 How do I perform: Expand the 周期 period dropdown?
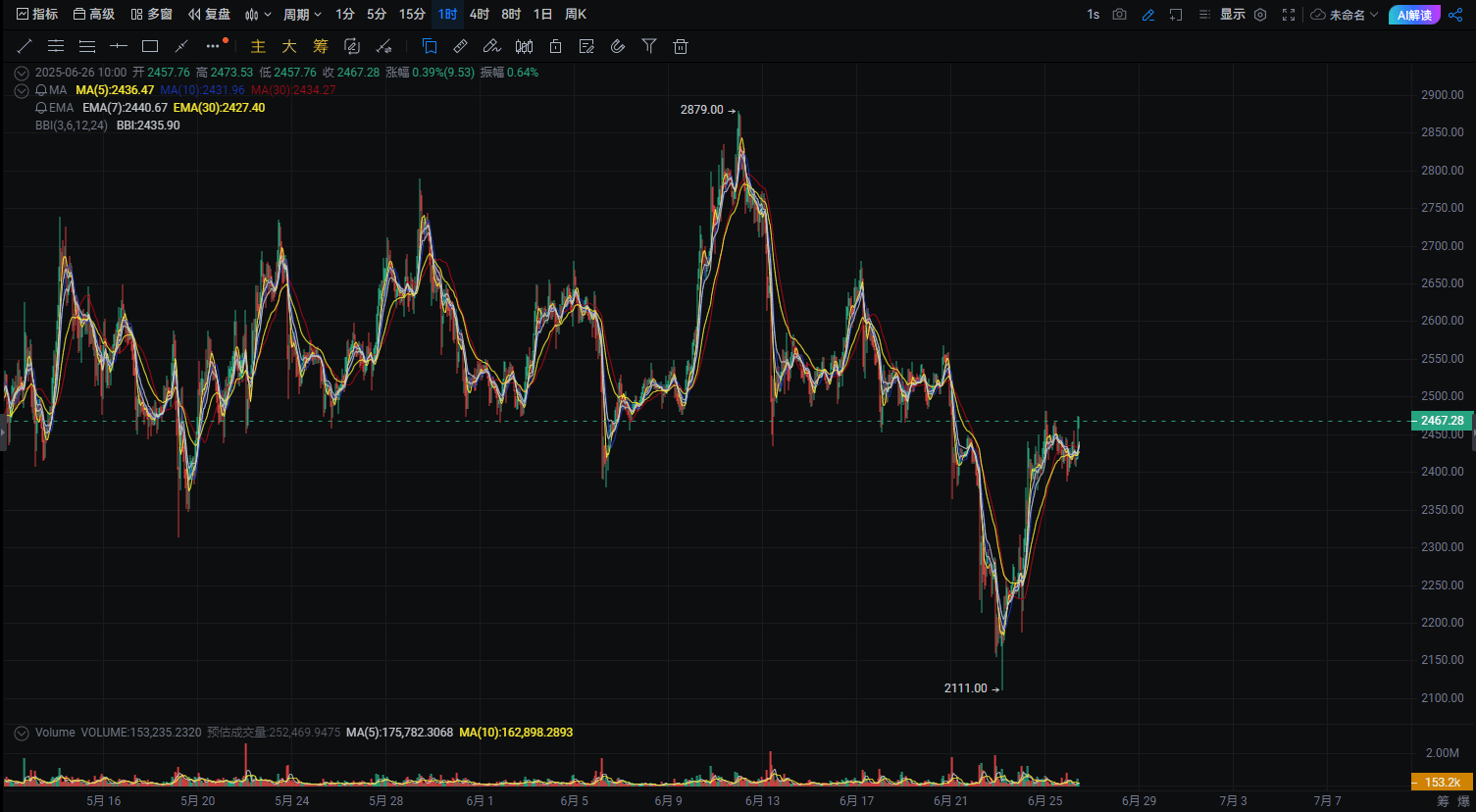[x=302, y=15]
